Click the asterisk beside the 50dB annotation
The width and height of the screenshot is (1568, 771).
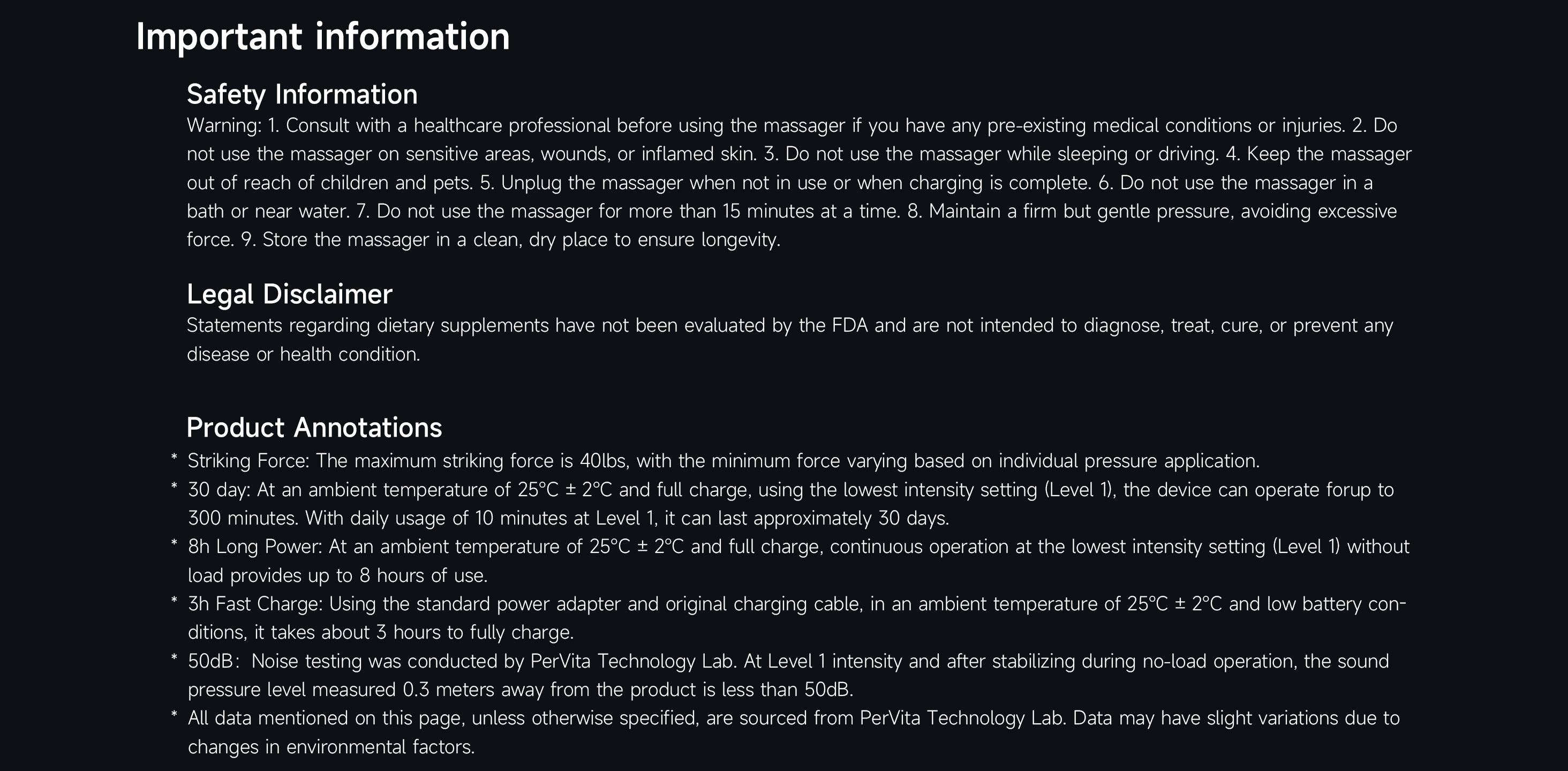(174, 658)
